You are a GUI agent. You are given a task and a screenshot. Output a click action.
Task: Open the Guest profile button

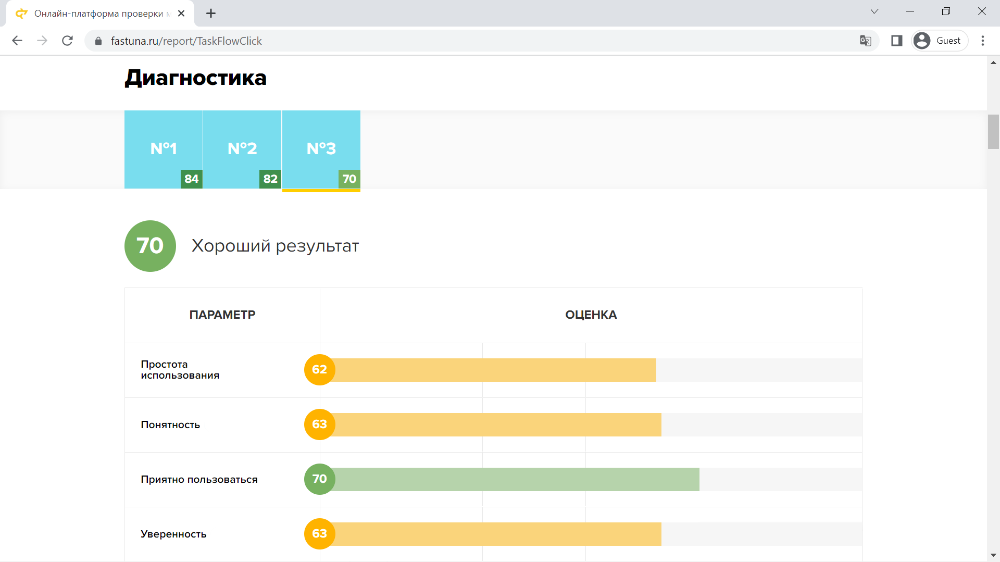point(938,41)
